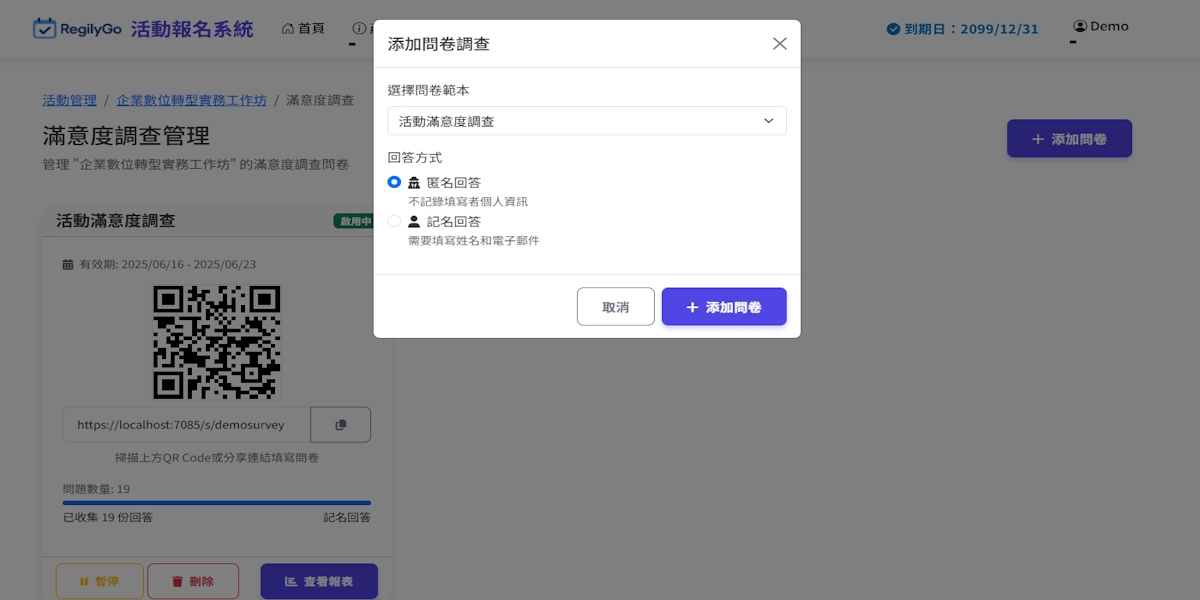Select the 匿名回答 radio option
The width and height of the screenshot is (1200, 600).
394,182
